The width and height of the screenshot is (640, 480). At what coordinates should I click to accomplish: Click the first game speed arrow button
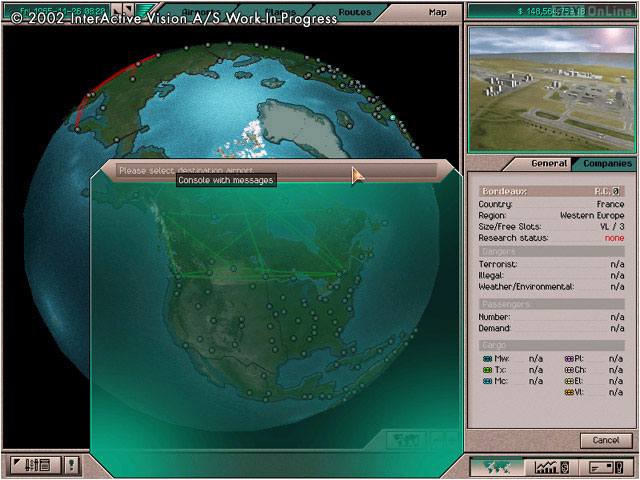point(116,9)
